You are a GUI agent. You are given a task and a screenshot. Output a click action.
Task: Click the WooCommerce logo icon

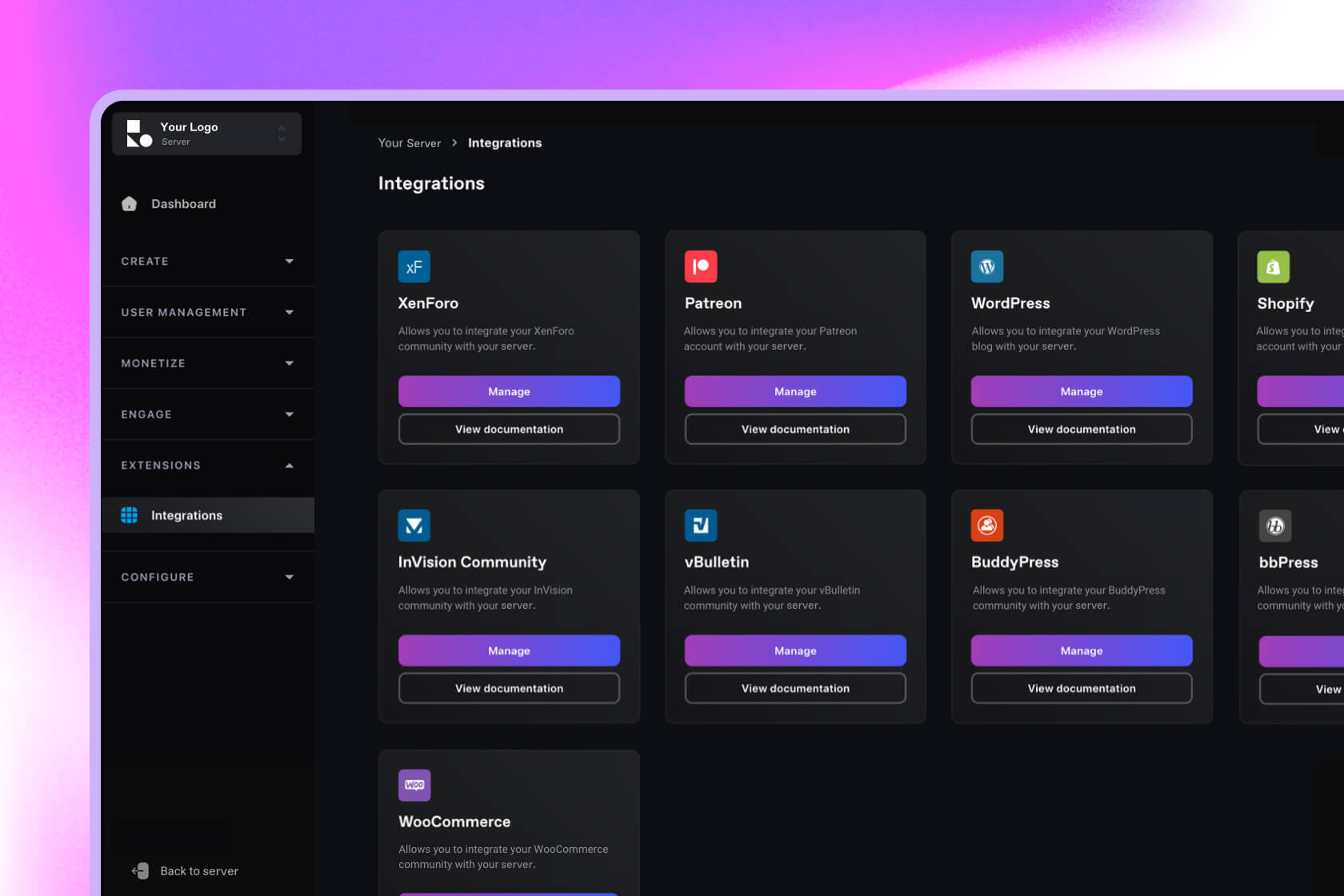pyautogui.click(x=414, y=785)
